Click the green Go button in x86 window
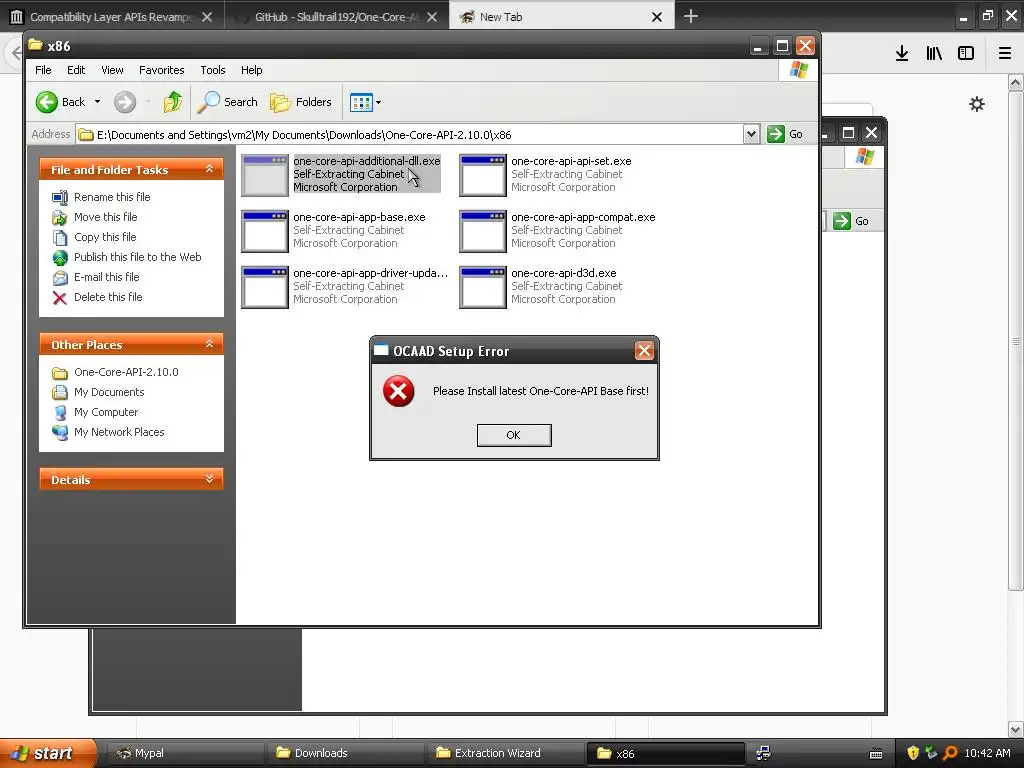The image size is (1024, 768). coord(785,134)
